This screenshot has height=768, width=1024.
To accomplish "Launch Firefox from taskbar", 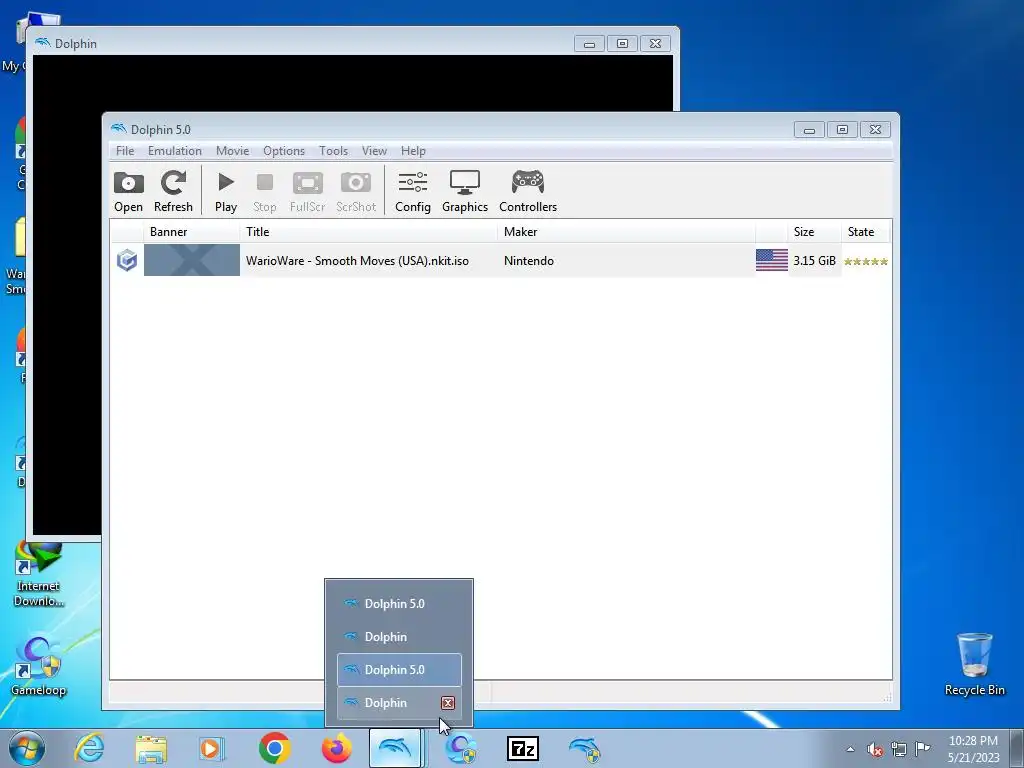I will tap(336, 748).
